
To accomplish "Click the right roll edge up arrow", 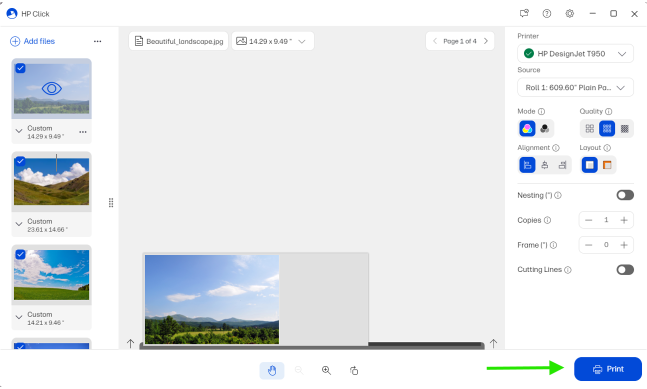I will 494,343.
